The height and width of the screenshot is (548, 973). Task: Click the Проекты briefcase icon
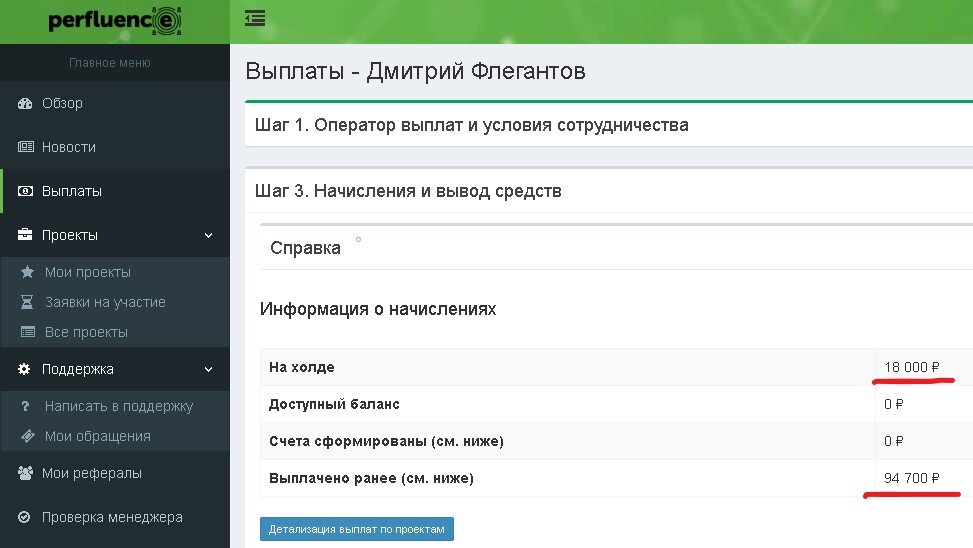click(x=25, y=235)
